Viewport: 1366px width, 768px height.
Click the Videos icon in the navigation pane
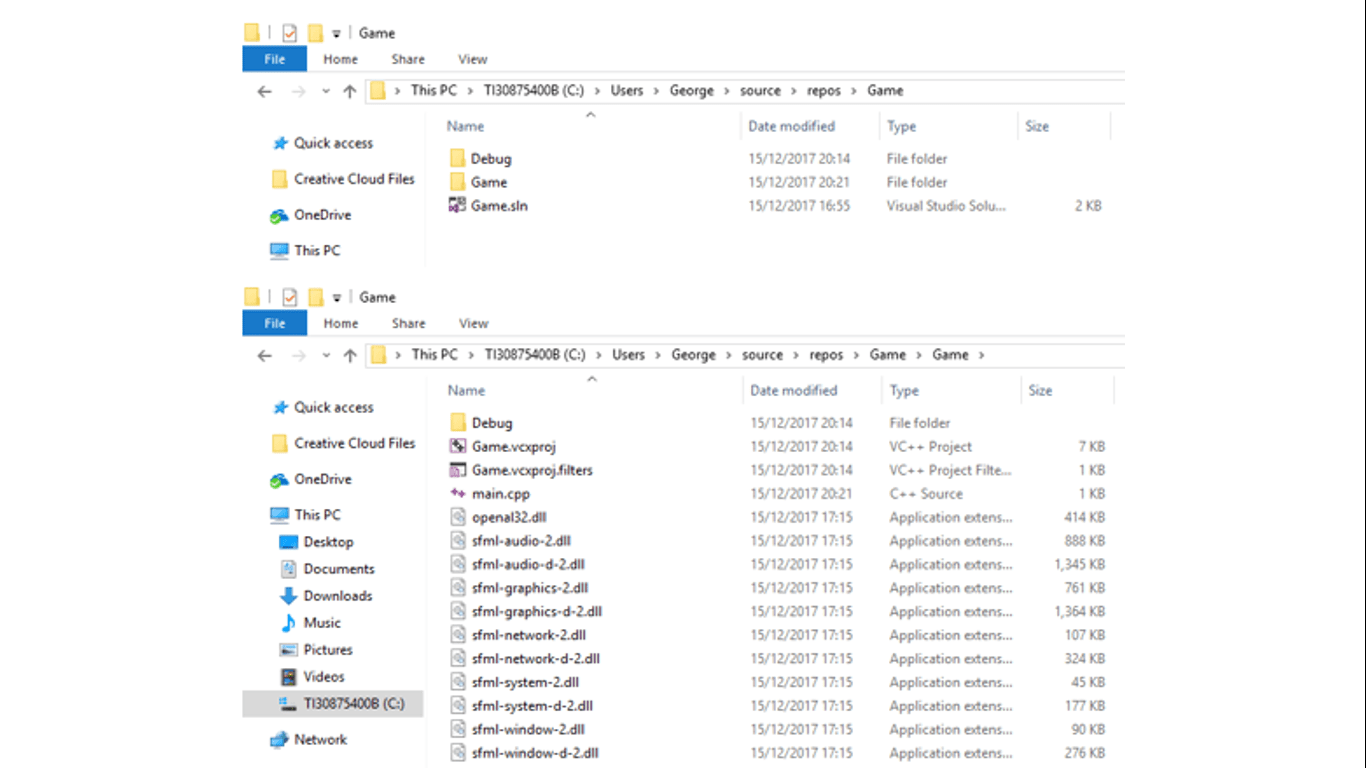[288, 677]
